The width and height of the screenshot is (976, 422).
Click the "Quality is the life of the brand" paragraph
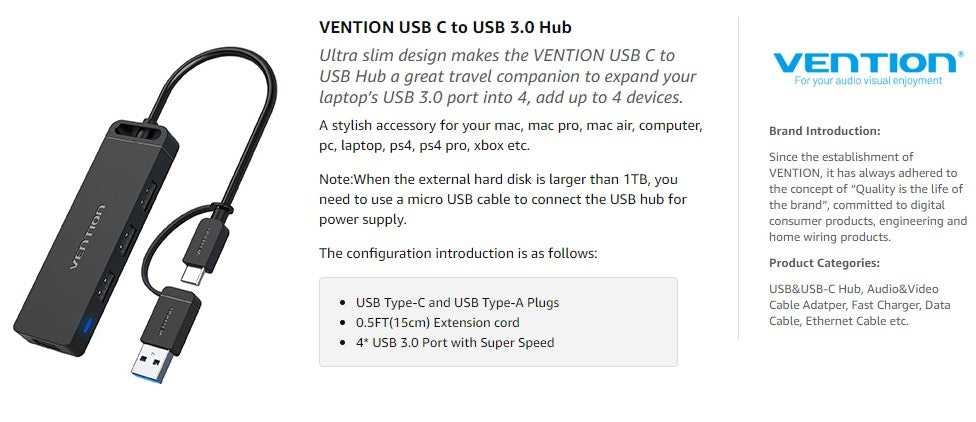[x=867, y=197]
